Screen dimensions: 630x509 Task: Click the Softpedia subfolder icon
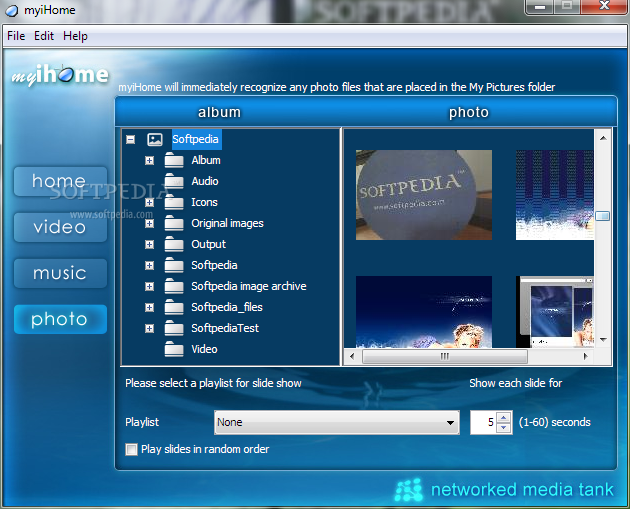(174, 265)
